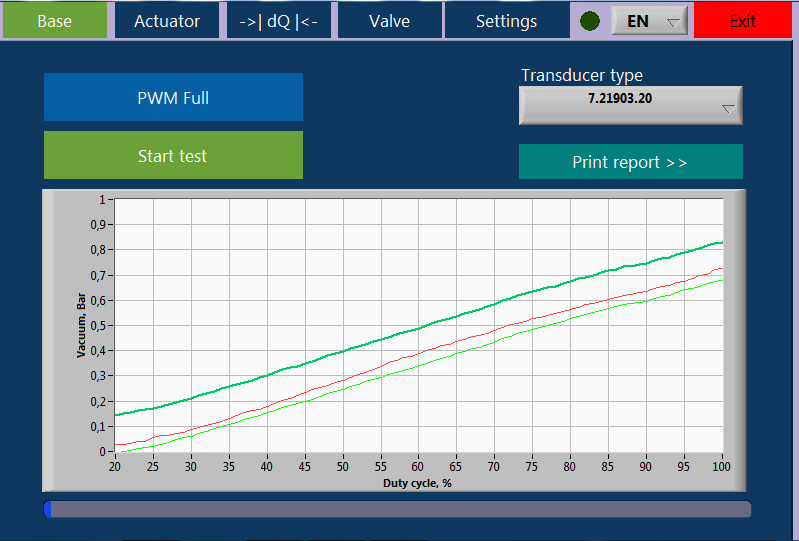Expand the Transducer type 7.21903.20 dropdown
This screenshot has height=541, width=799.
[630, 105]
